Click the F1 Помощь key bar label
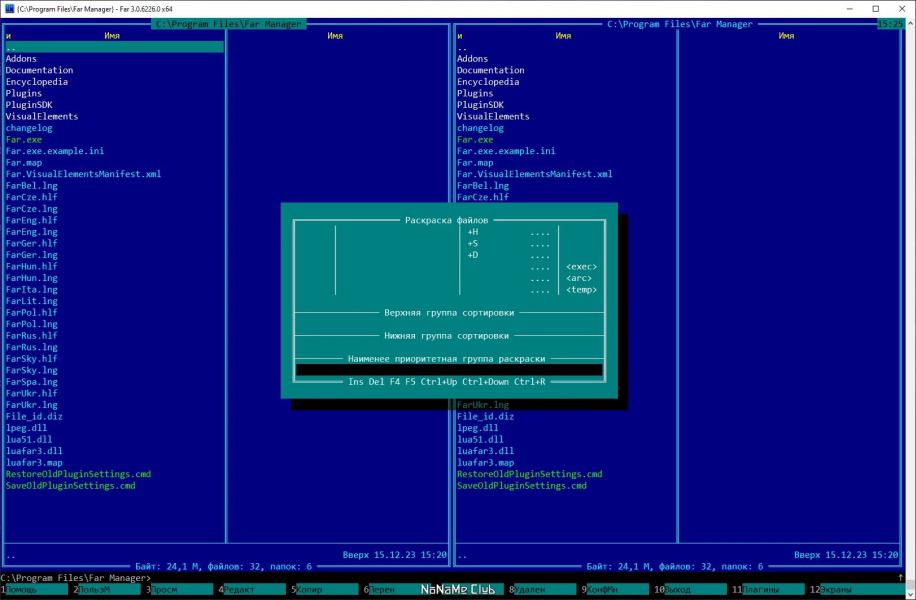This screenshot has height=600, width=916. pyautogui.click(x=36, y=589)
